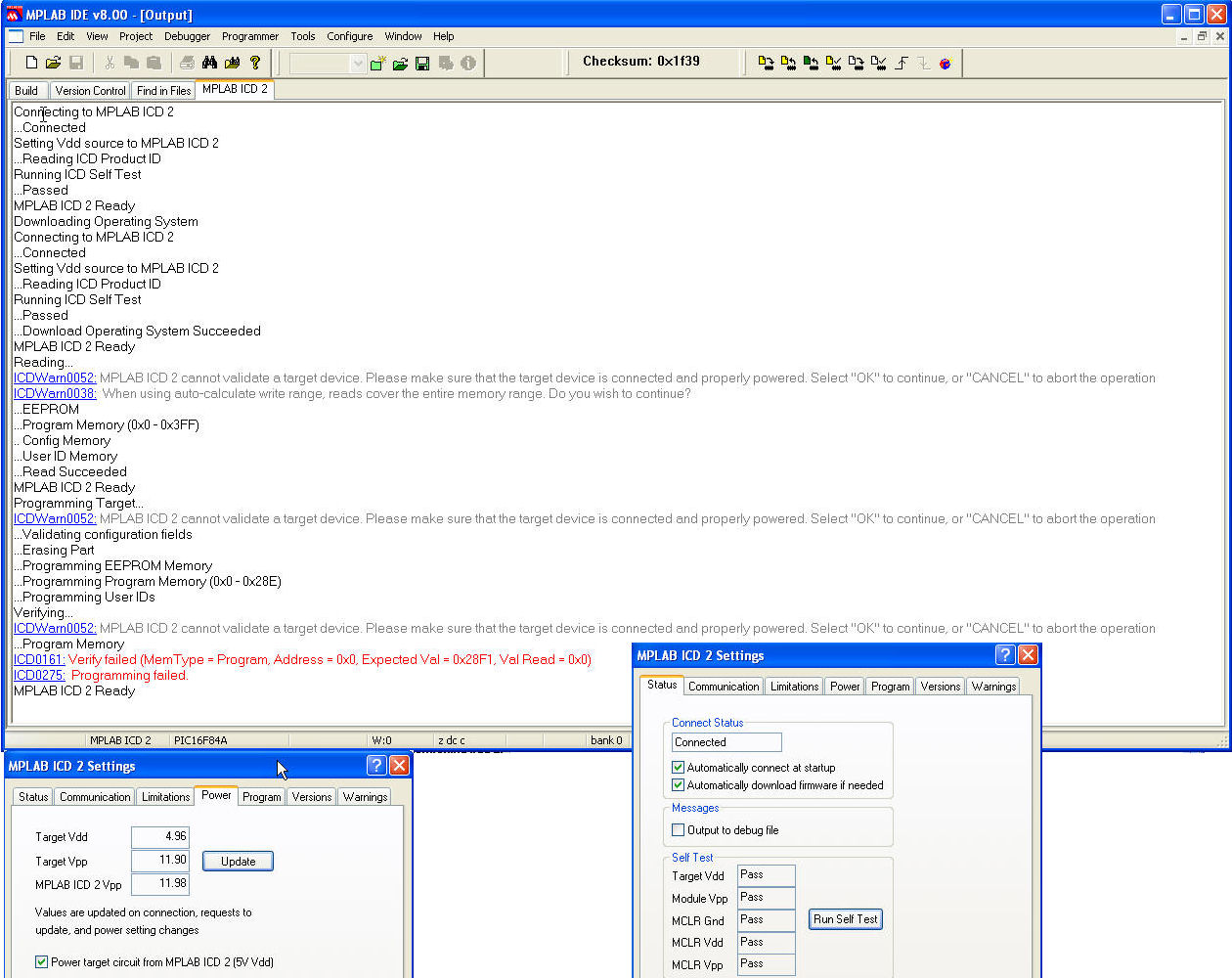Click the Read target device icon
The height and width of the screenshot is (978, 1232).
(x=788, y=63)
